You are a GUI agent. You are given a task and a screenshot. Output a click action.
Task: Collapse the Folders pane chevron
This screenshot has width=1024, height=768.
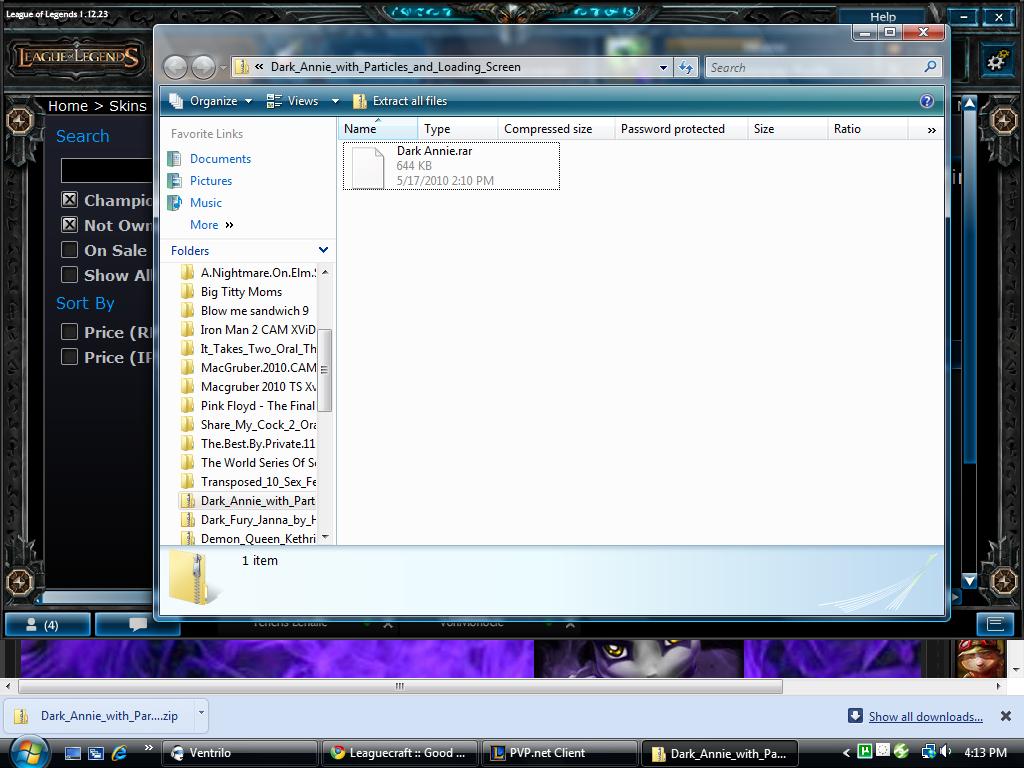(323, 250)
